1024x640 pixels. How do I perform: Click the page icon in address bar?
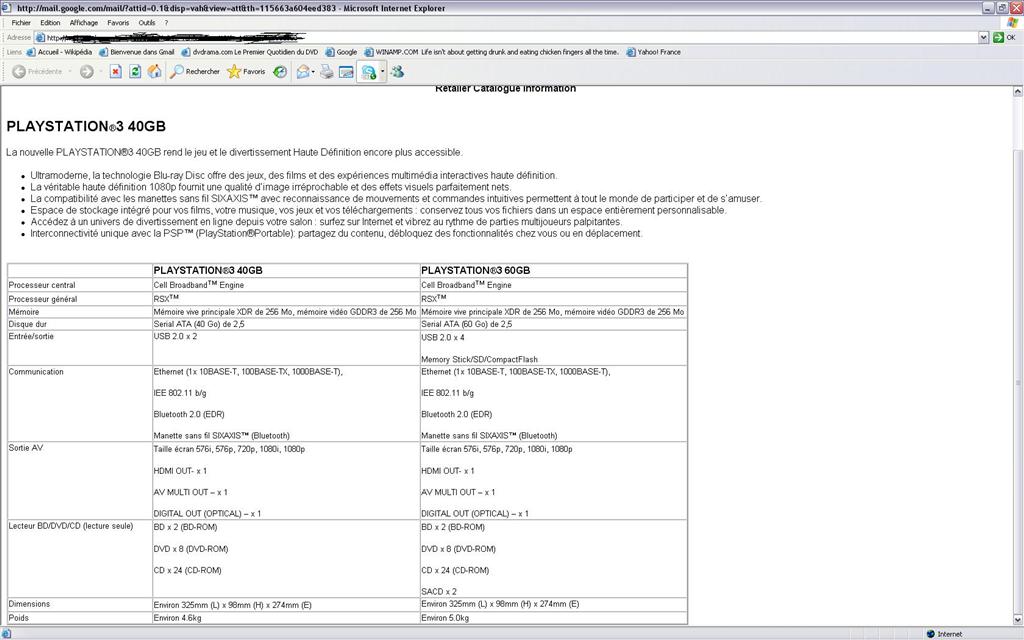(x=40, y=38)
